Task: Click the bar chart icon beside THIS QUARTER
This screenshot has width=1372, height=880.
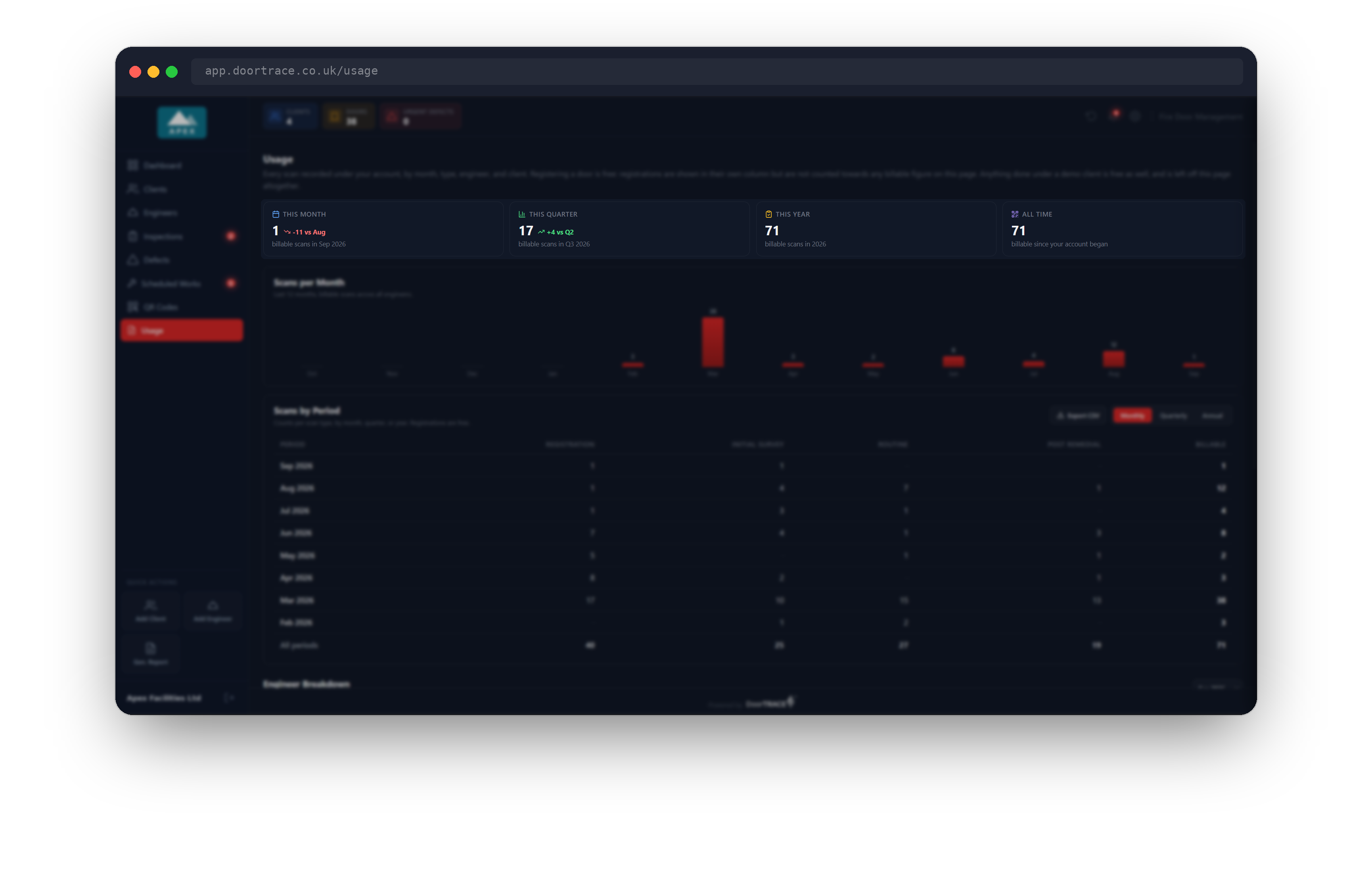Action: (522, 214)
